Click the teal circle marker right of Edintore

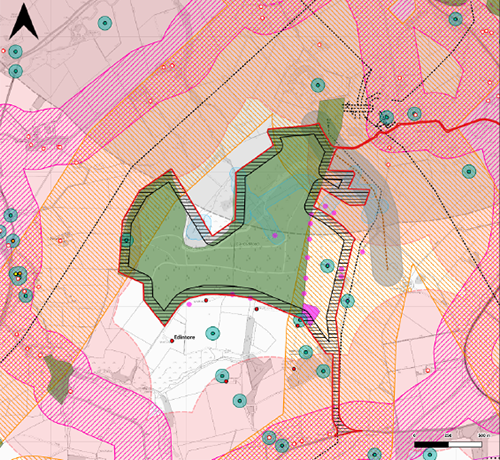[212, 333]
